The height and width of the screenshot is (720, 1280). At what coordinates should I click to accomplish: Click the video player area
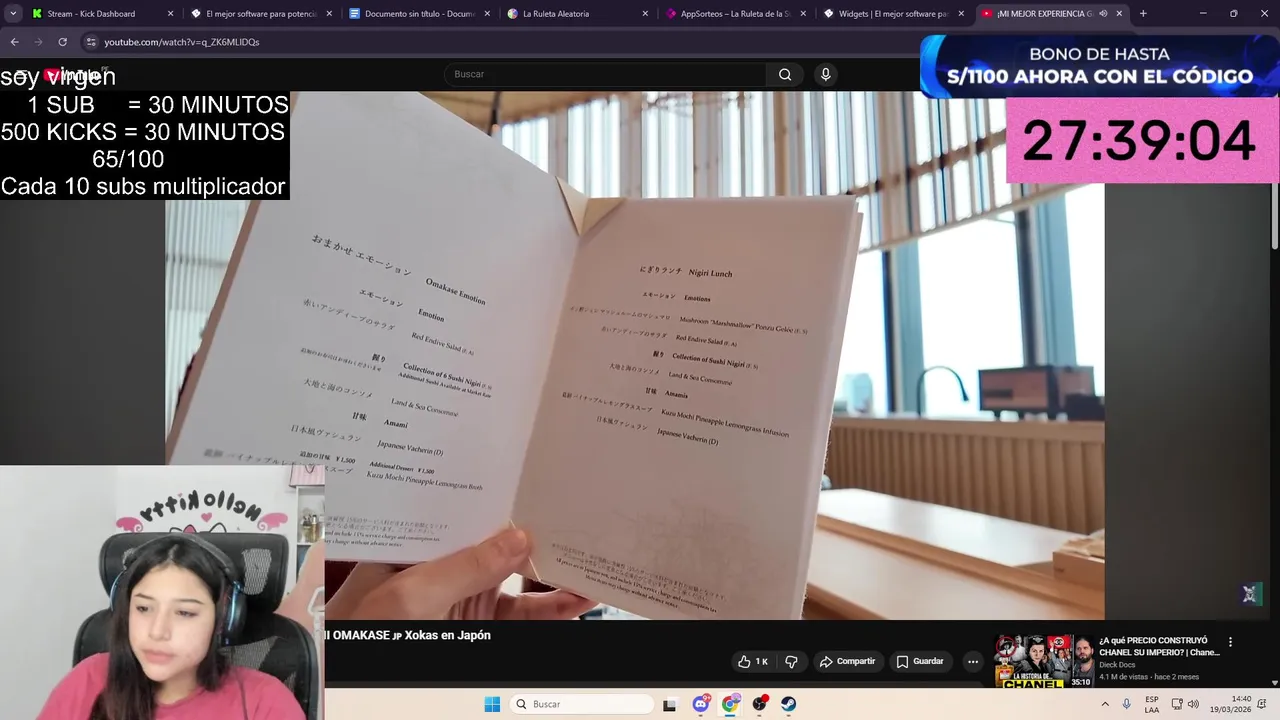635,355
